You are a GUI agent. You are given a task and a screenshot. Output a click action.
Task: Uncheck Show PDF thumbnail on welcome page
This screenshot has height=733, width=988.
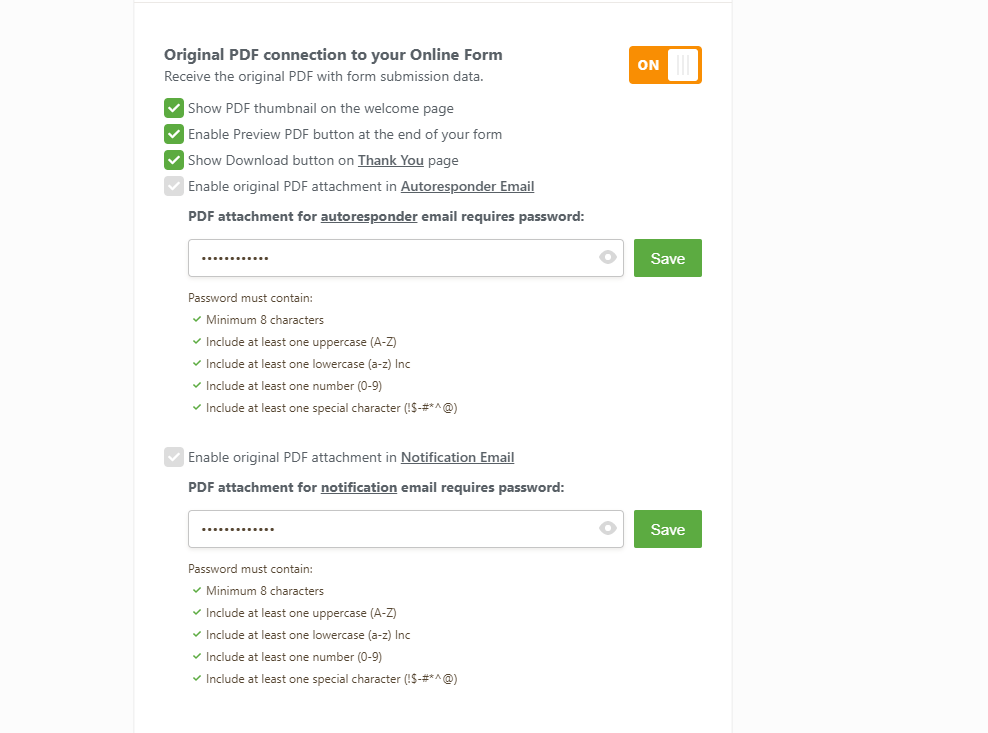point(174,108)
